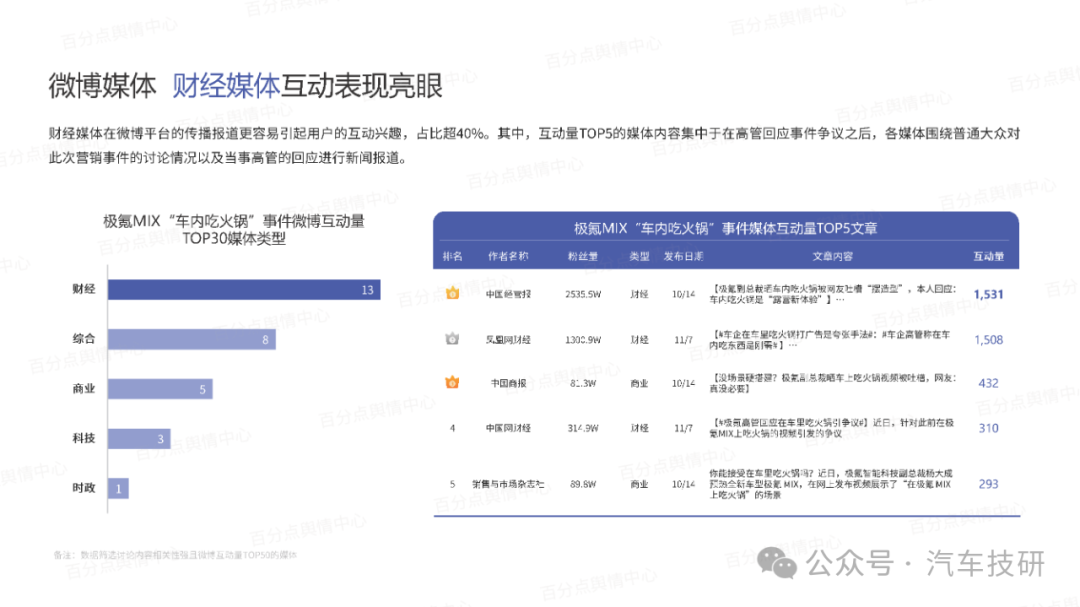
Task: Click the 11/7 date in 凤凰网财经 row
Action: [683, 340]
